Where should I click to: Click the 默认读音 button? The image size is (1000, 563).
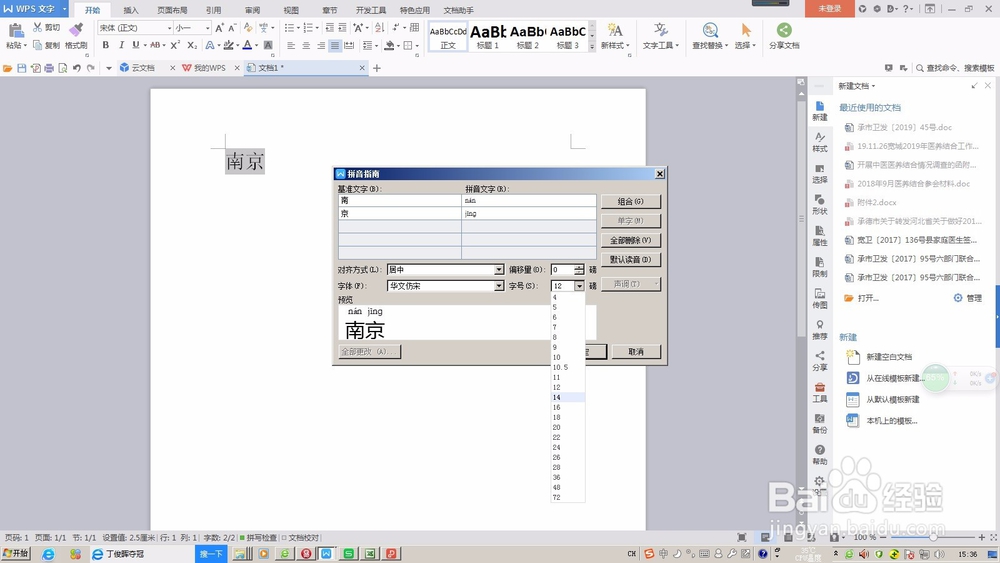point(631,260)
